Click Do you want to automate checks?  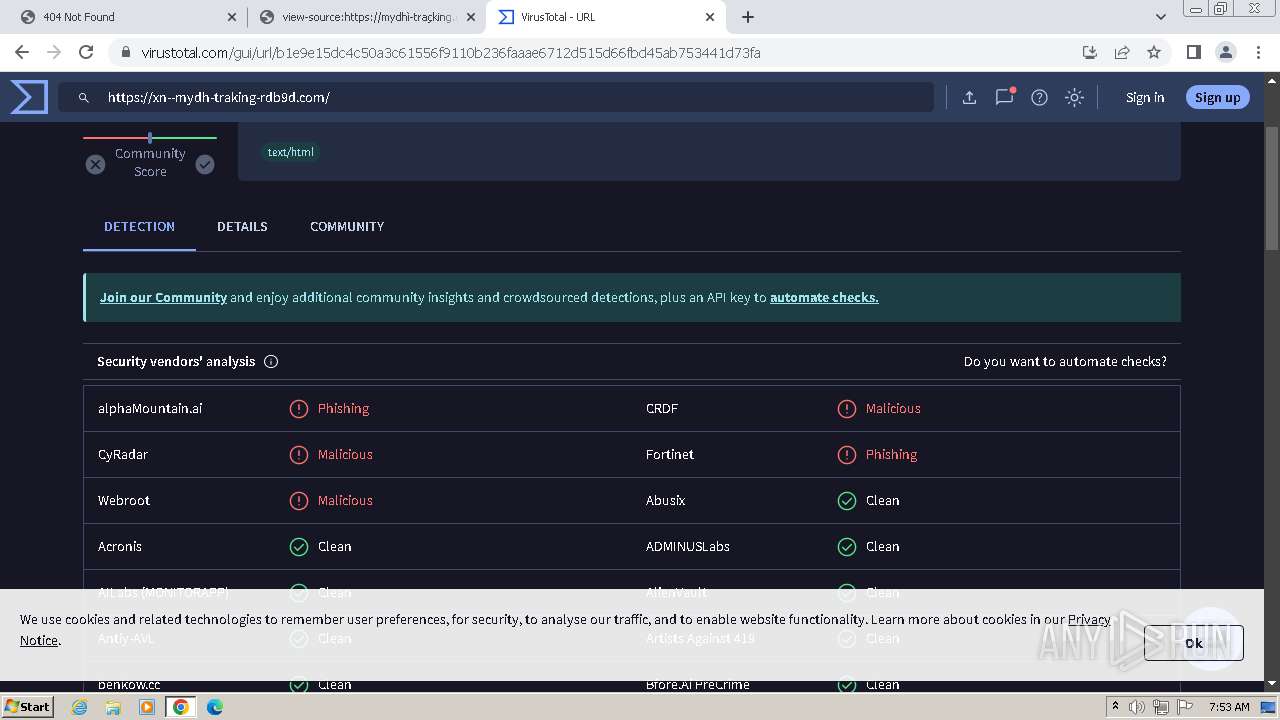tap(1065, 361)
